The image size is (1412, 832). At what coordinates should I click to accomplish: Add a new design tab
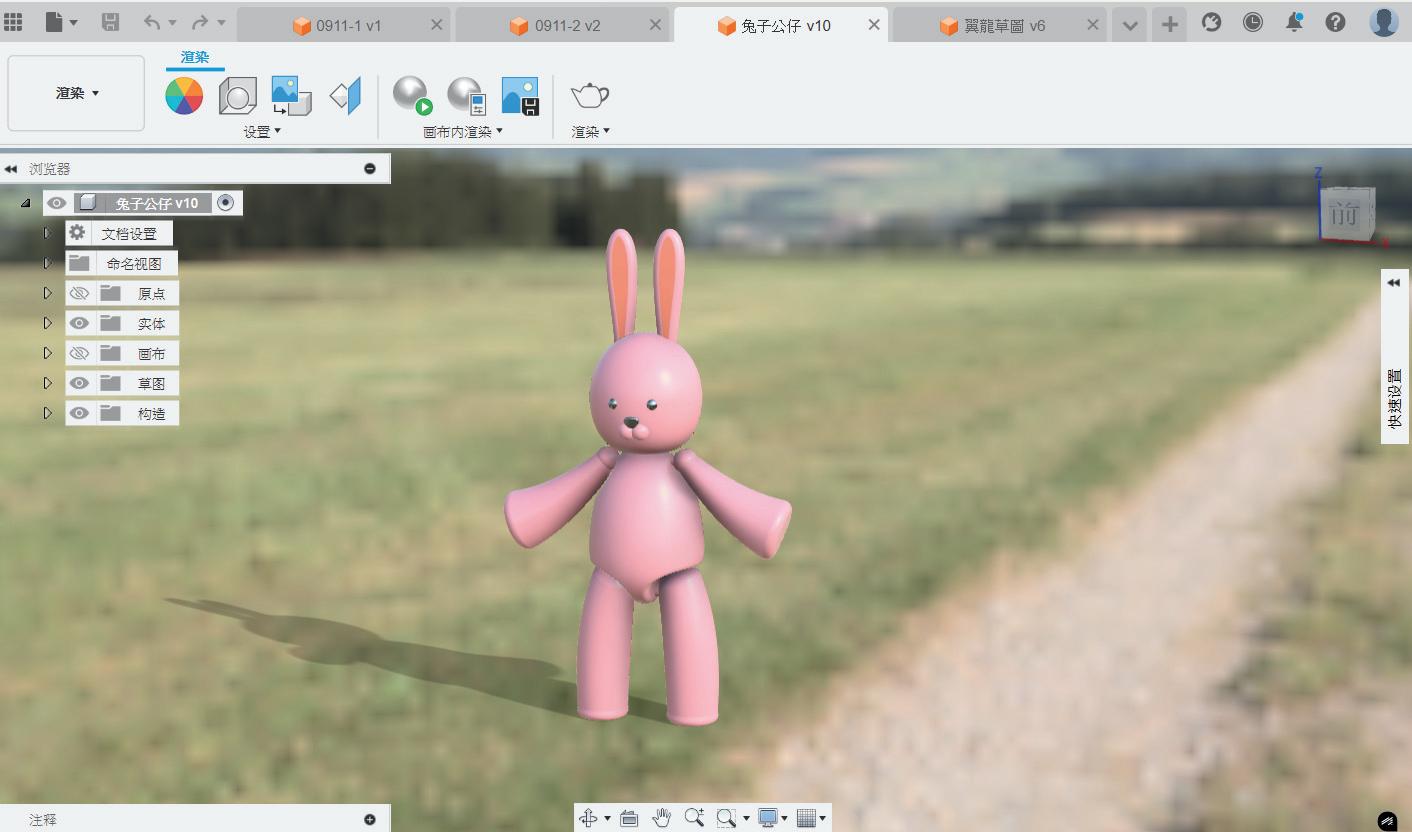click(x=1169, y=24)
